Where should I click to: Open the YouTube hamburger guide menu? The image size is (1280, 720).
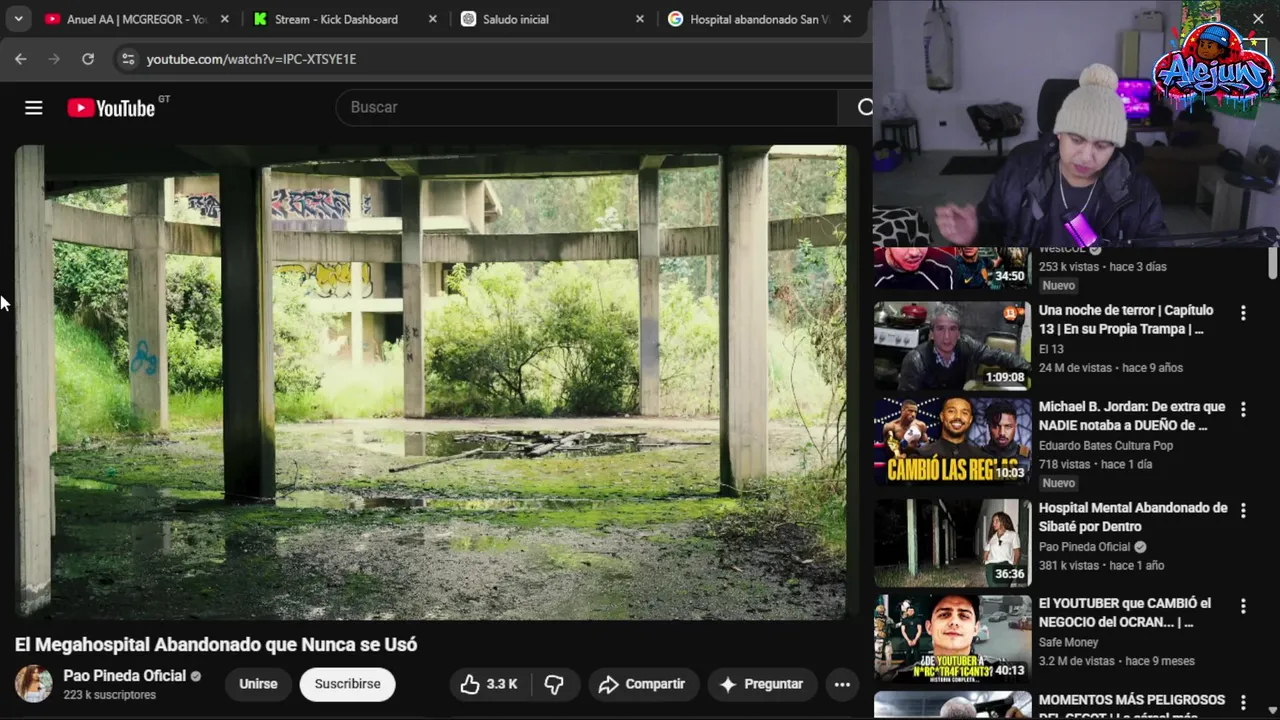click(34, 108)
